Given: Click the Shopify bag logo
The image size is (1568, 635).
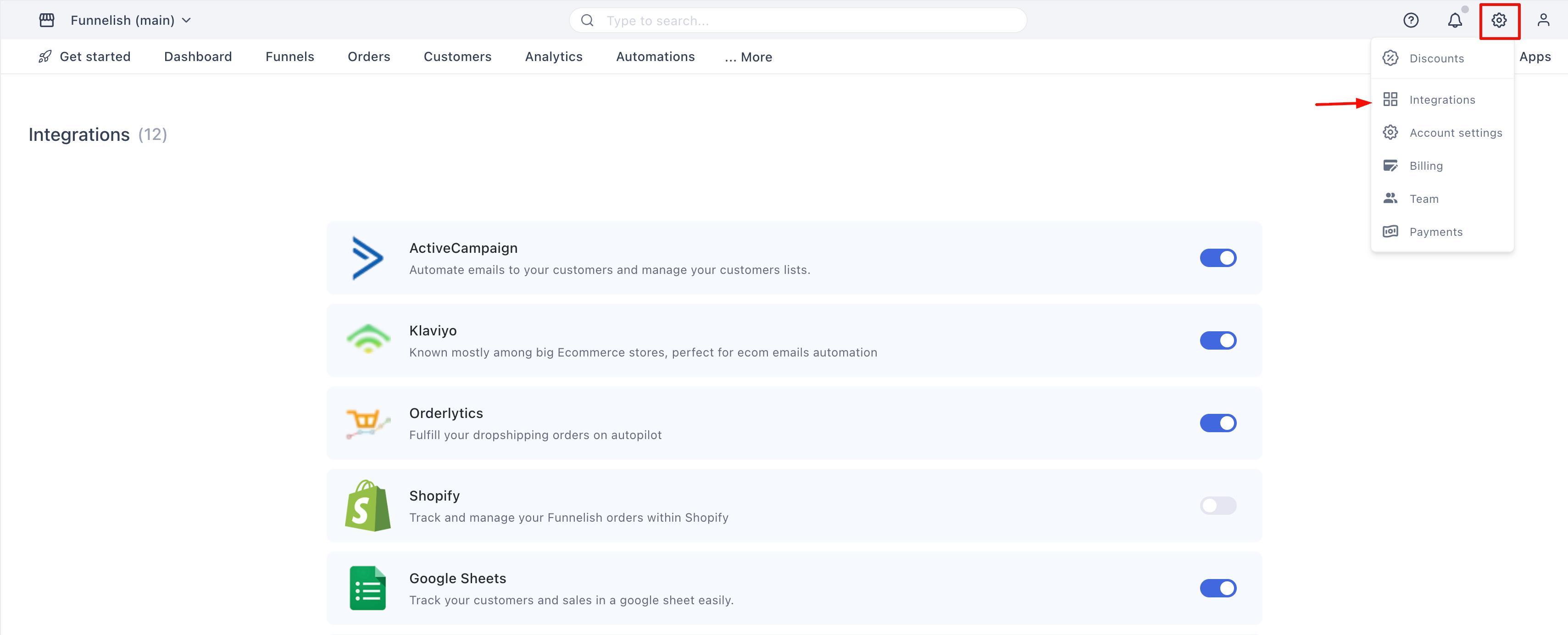Looking at the screenshot, I should pos(367,505).
